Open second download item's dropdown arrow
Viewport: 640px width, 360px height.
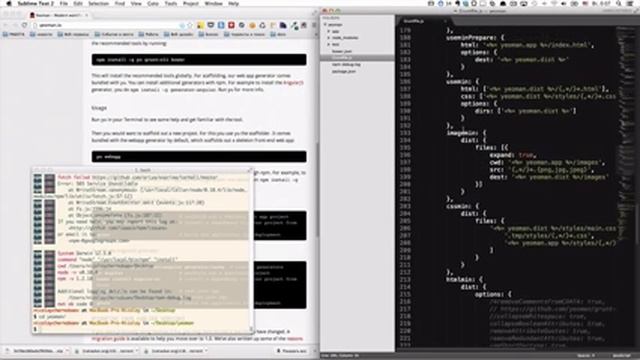137,351
